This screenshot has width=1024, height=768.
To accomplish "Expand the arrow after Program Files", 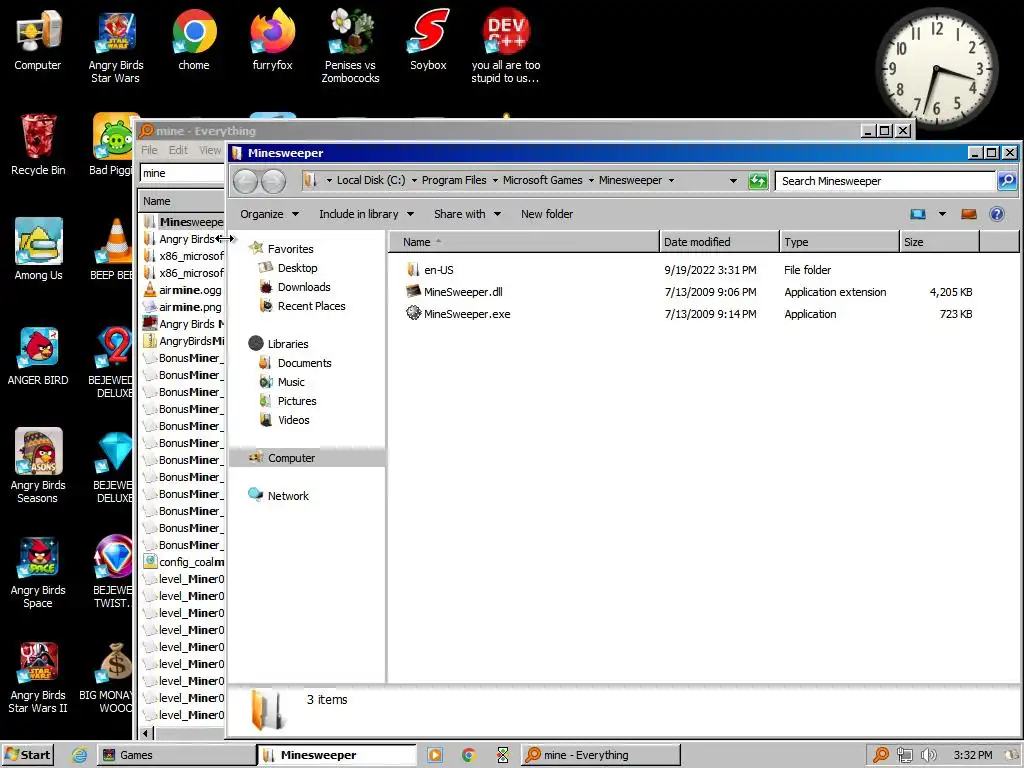I will [x=495, y=181].
